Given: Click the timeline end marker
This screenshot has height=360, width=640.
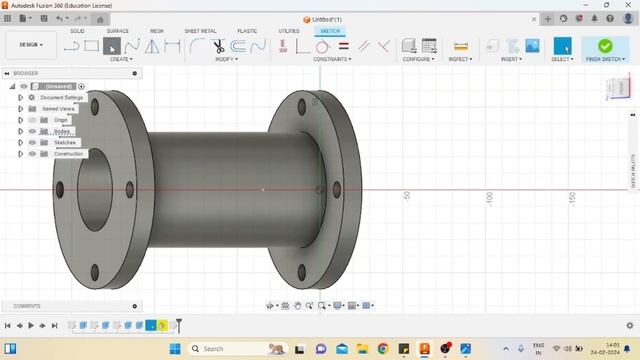Looking at the screenshot, I should pyautogui.click(x=179, y=325).
